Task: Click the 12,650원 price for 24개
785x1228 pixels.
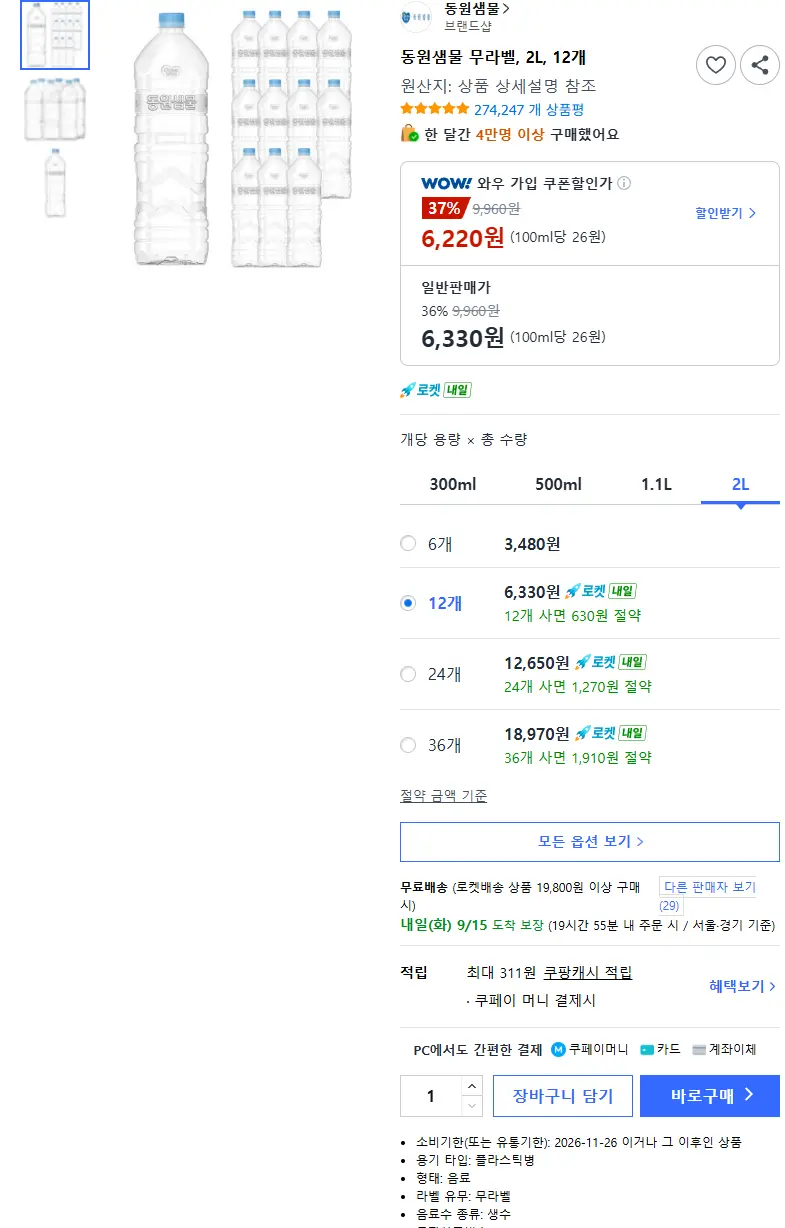Action: pyautogui.click(x=537, y=662)
